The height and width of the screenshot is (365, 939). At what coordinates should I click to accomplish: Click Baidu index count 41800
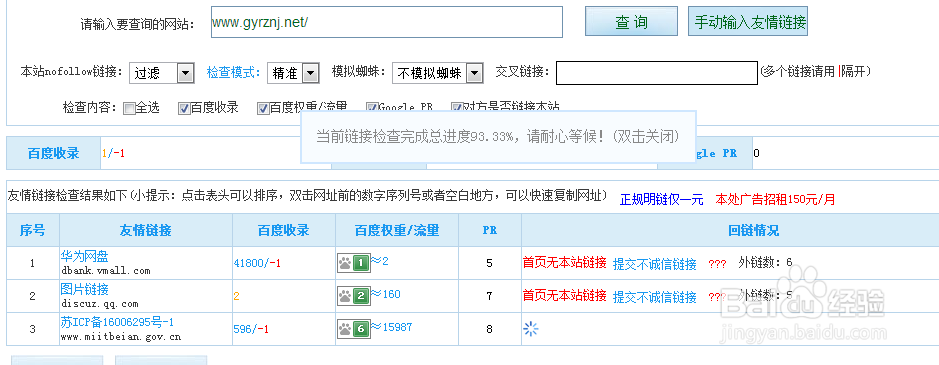coord(250,263)
